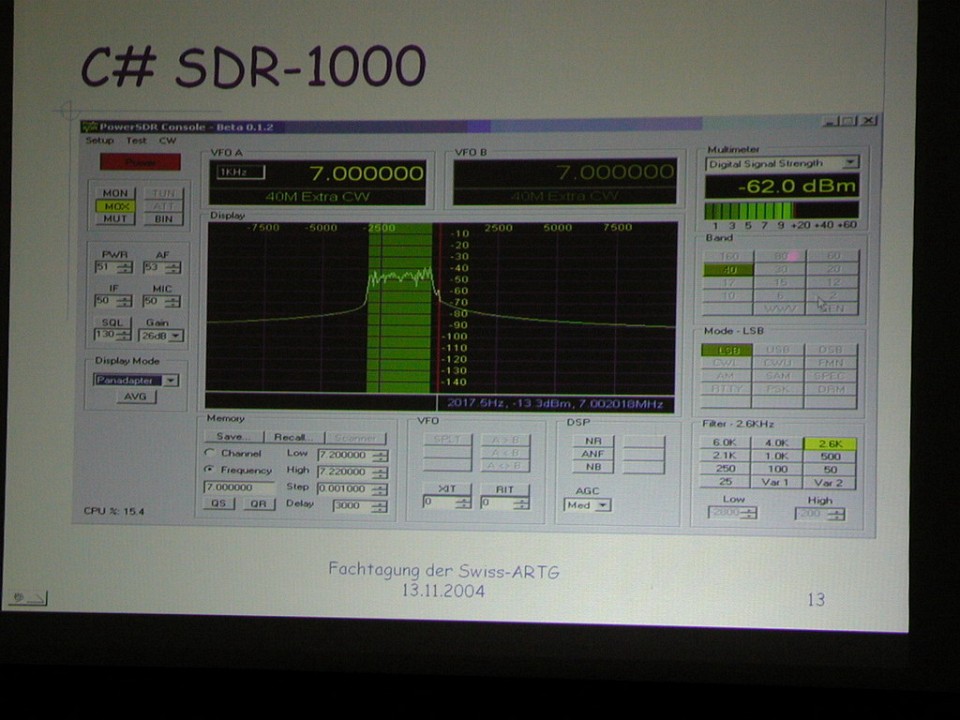The height and width of the screenshot is (720, 960).
Task: Click the memory frequency 7.000000 field
Action: (239, 487)
